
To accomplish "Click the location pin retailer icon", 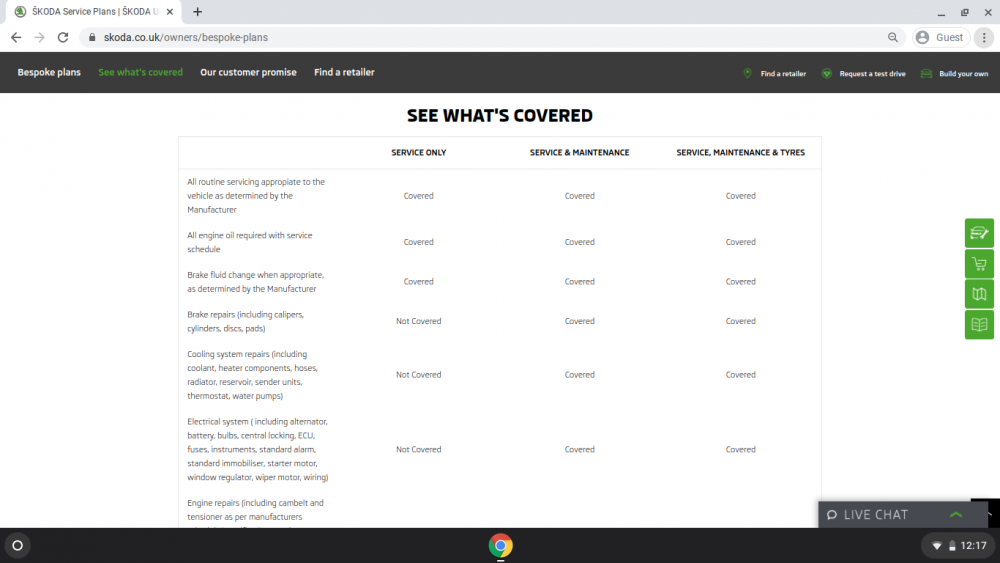I will [x=747, y=73].
